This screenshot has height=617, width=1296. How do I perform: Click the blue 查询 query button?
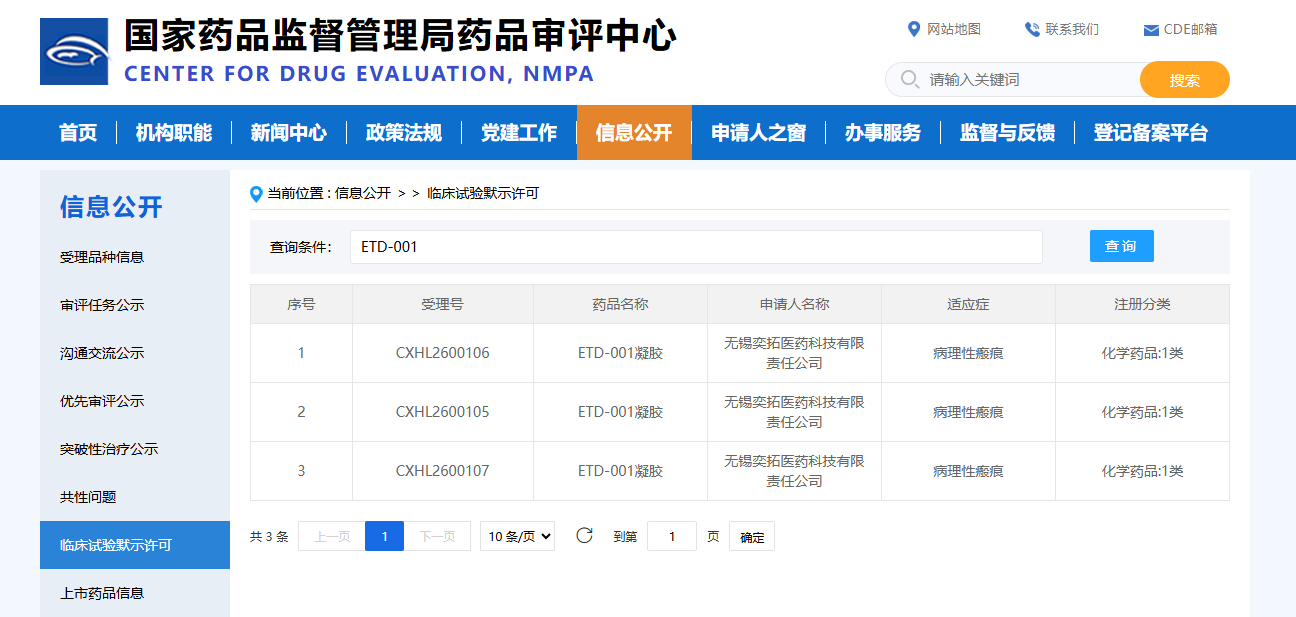tap(1121, 245)
